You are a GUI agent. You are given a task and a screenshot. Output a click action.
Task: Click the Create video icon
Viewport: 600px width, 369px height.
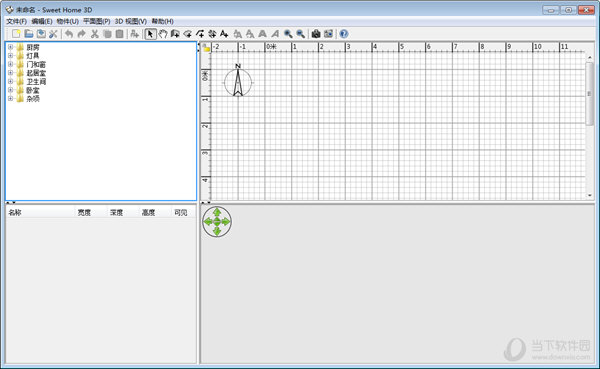(x=328, y=34)
